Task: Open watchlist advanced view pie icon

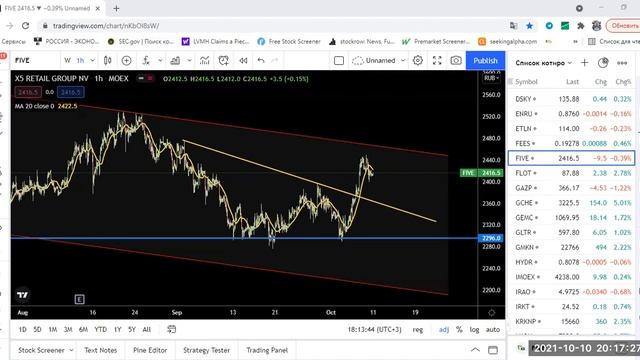Action: pos(603,62)
